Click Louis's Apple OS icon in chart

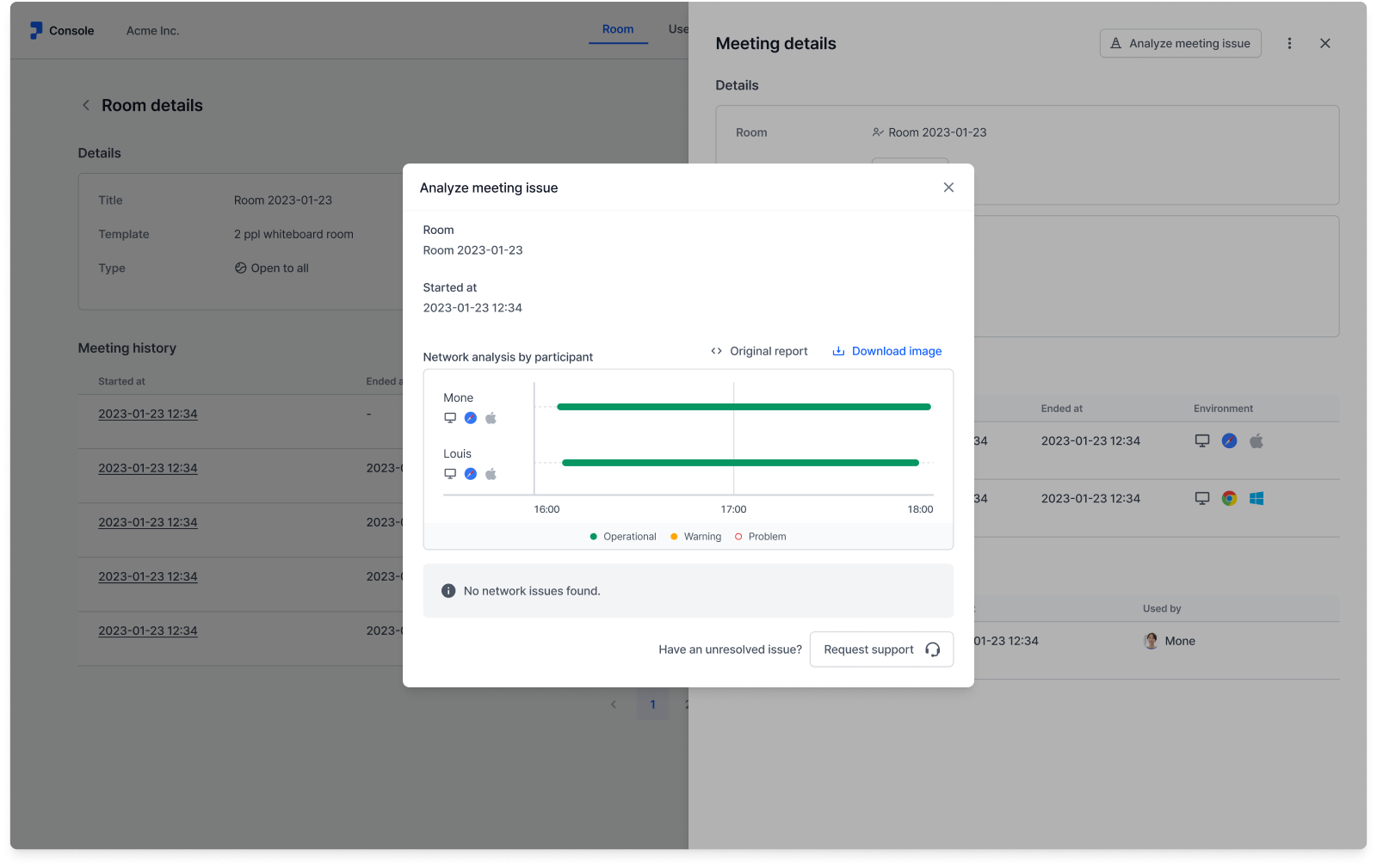point(491,474)
